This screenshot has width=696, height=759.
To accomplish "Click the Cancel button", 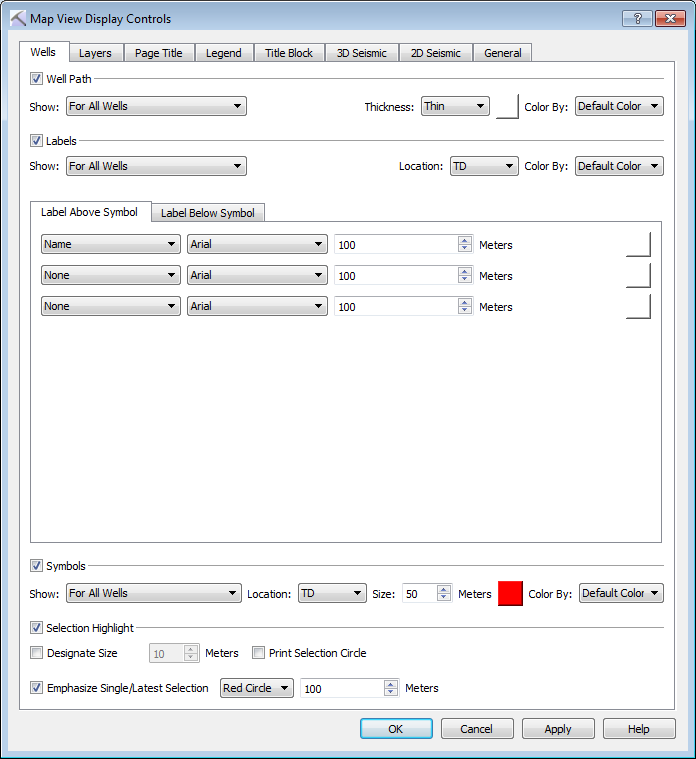I will 477,729.
